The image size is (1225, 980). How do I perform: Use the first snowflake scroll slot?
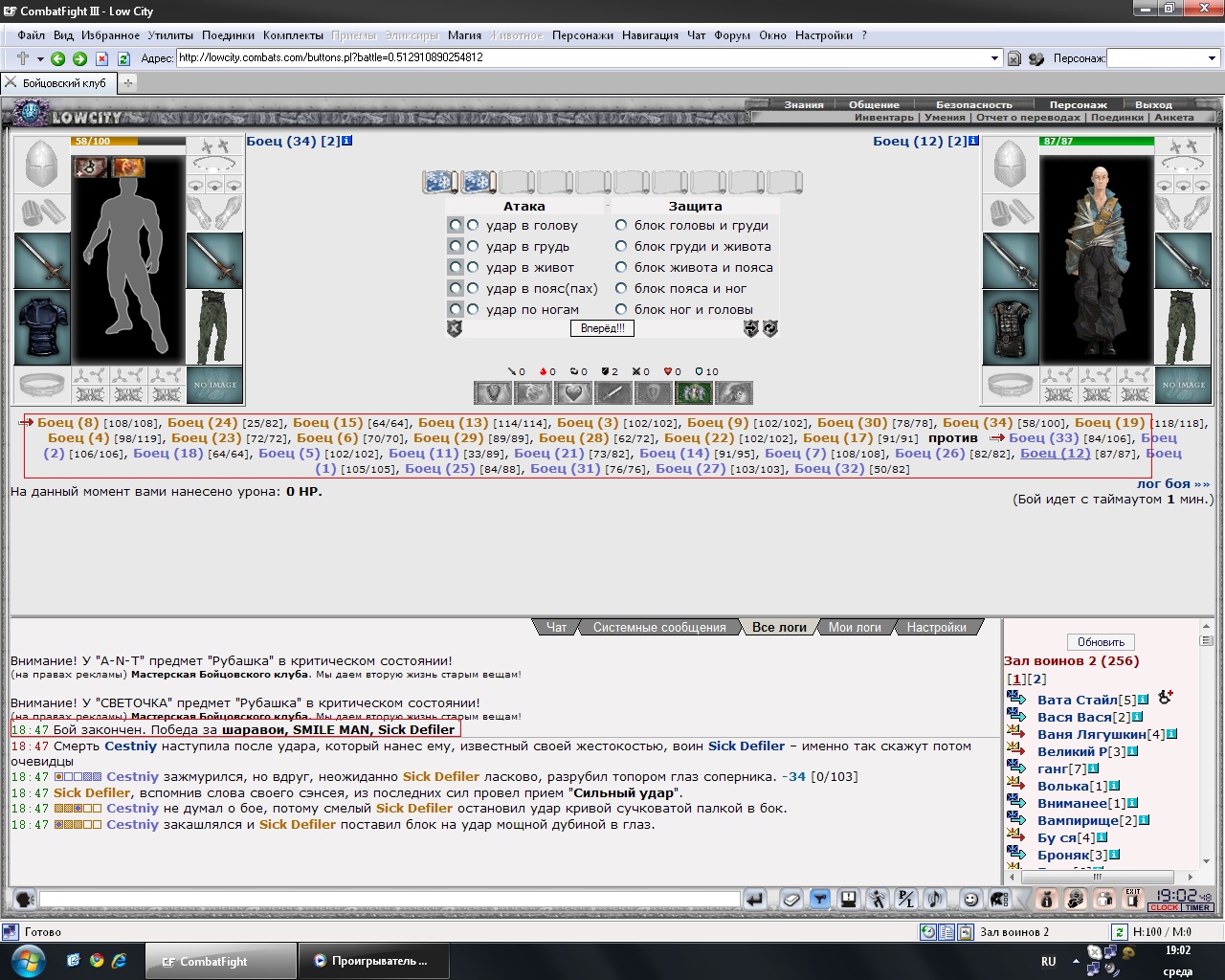439,182
